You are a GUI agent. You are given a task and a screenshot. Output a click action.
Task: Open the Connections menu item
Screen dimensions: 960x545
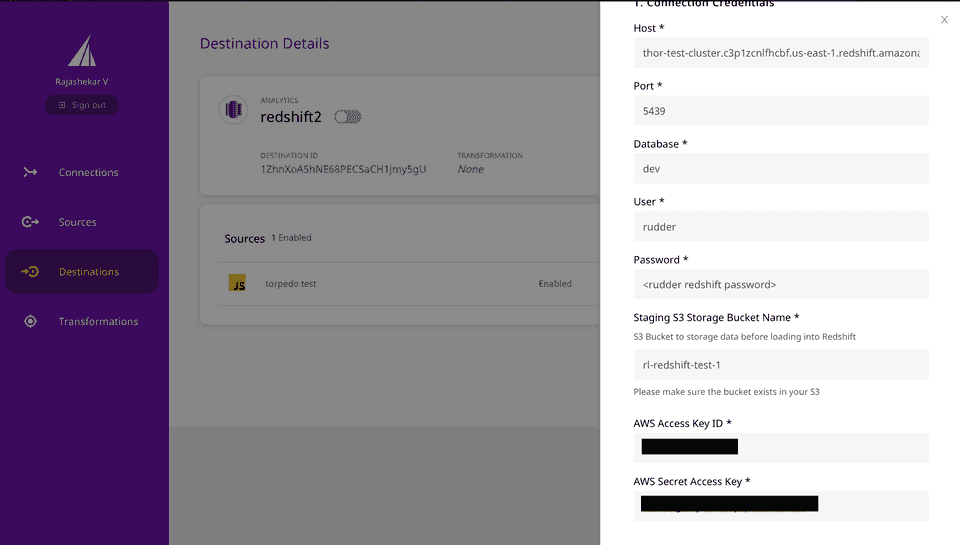(x=88, y=172)
